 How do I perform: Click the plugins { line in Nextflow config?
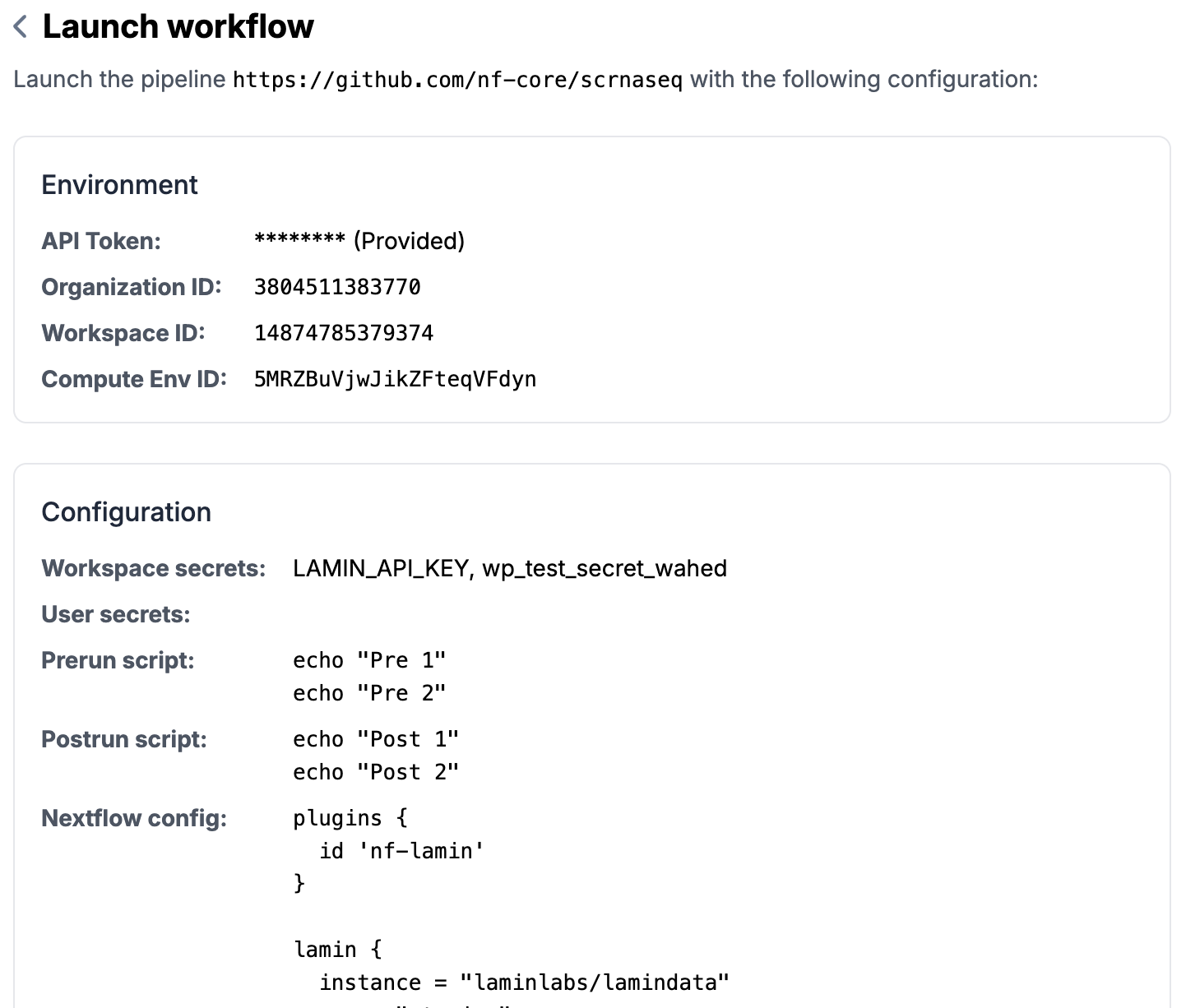pyautogui.click(x=350, y=818)
